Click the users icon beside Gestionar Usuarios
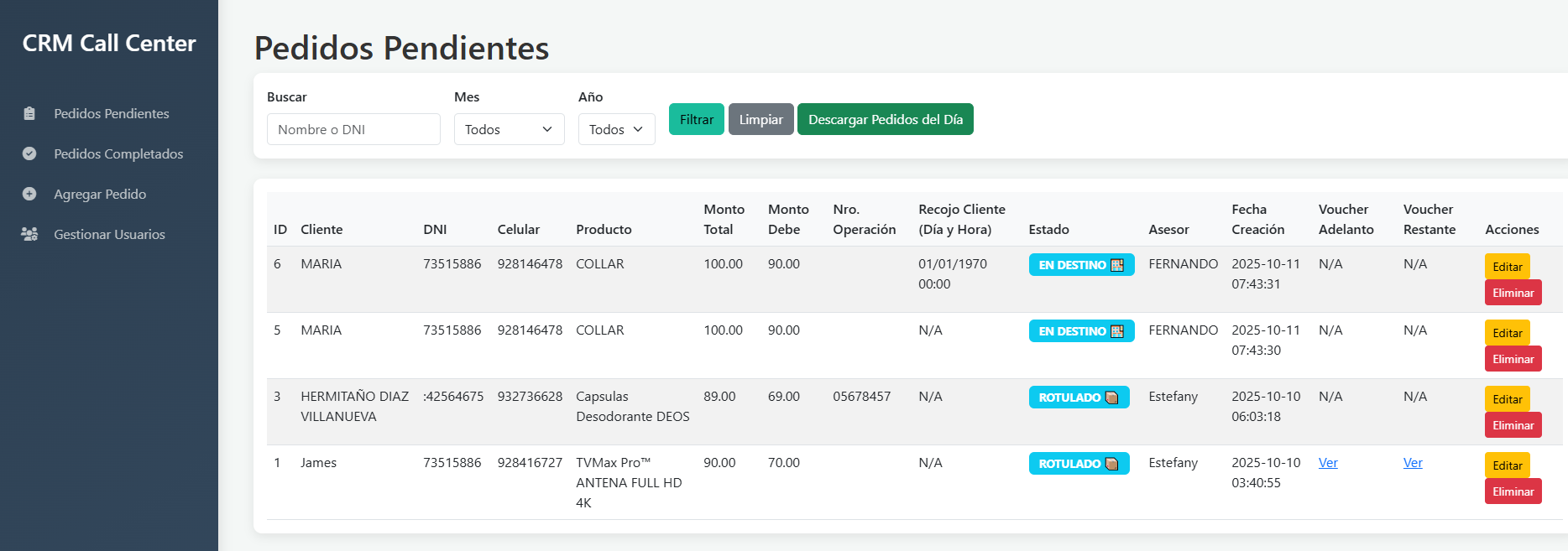Screen dimensions: 1568x551 [x=29, y=234]
